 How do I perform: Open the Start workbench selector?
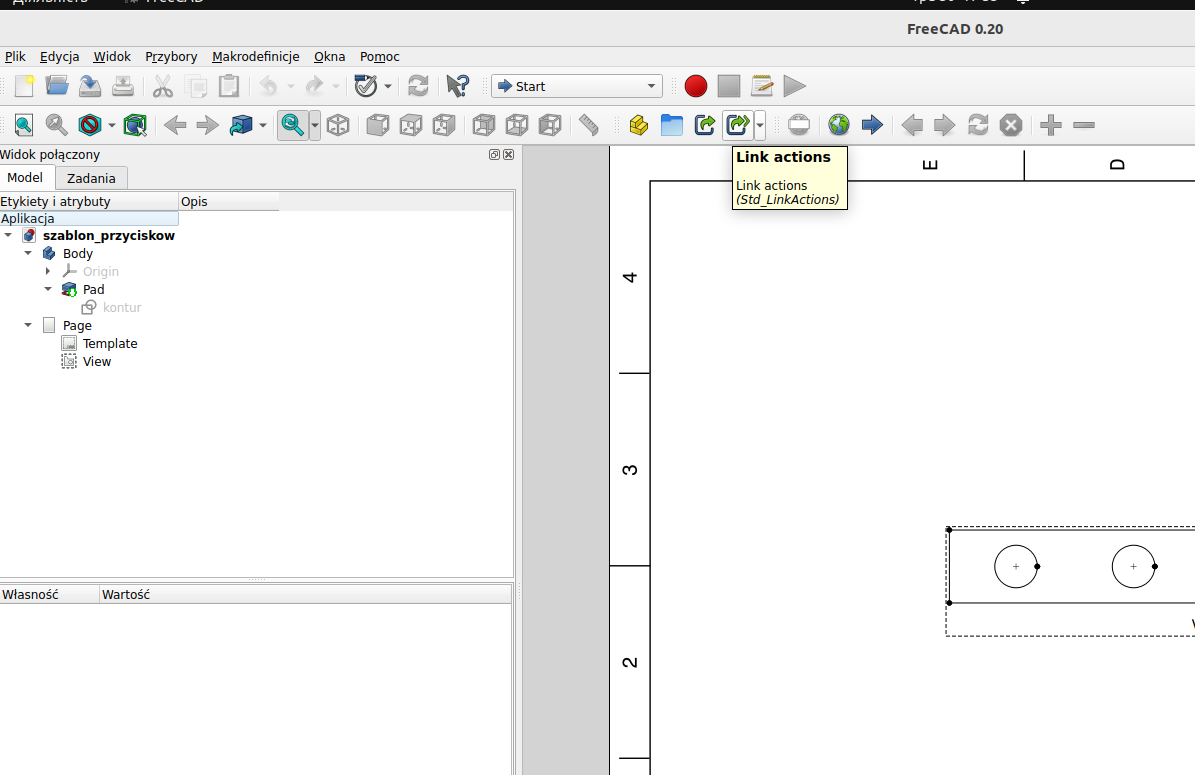(x=577, y=86)
